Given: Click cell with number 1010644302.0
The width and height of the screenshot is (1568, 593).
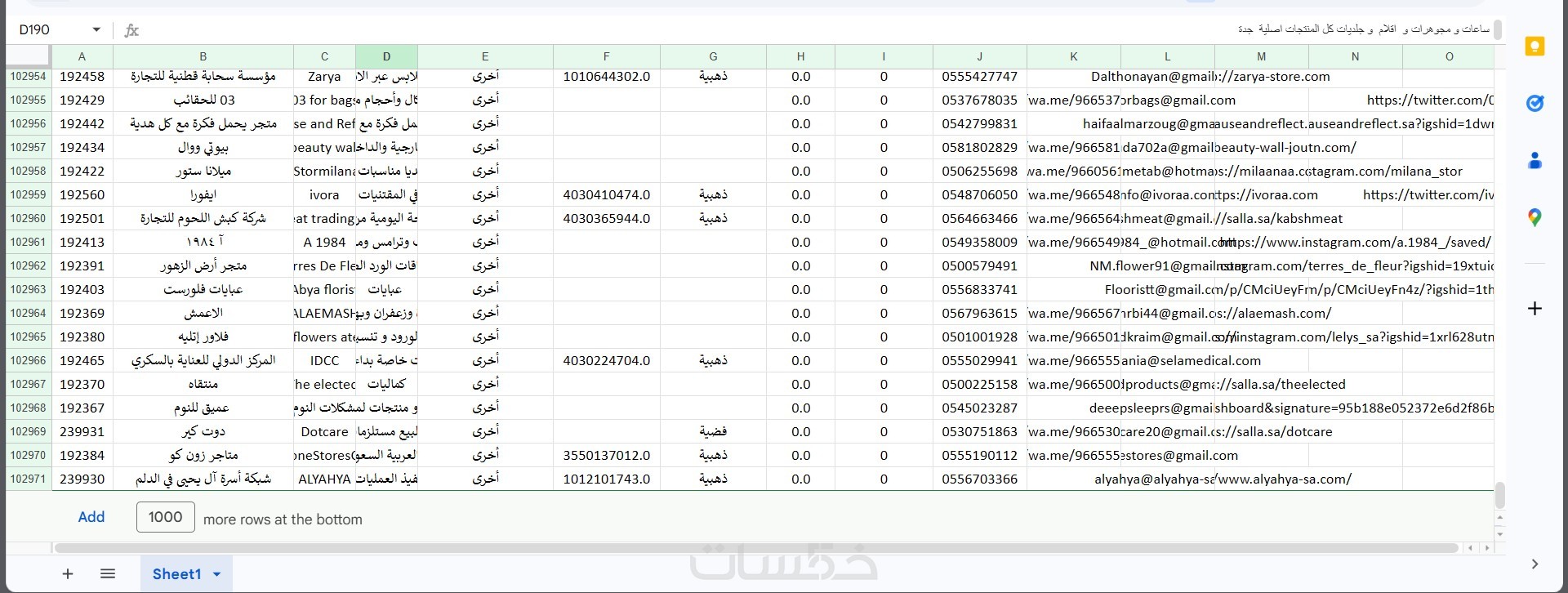Looking at the screenshot, I should (x=607, y=77).
